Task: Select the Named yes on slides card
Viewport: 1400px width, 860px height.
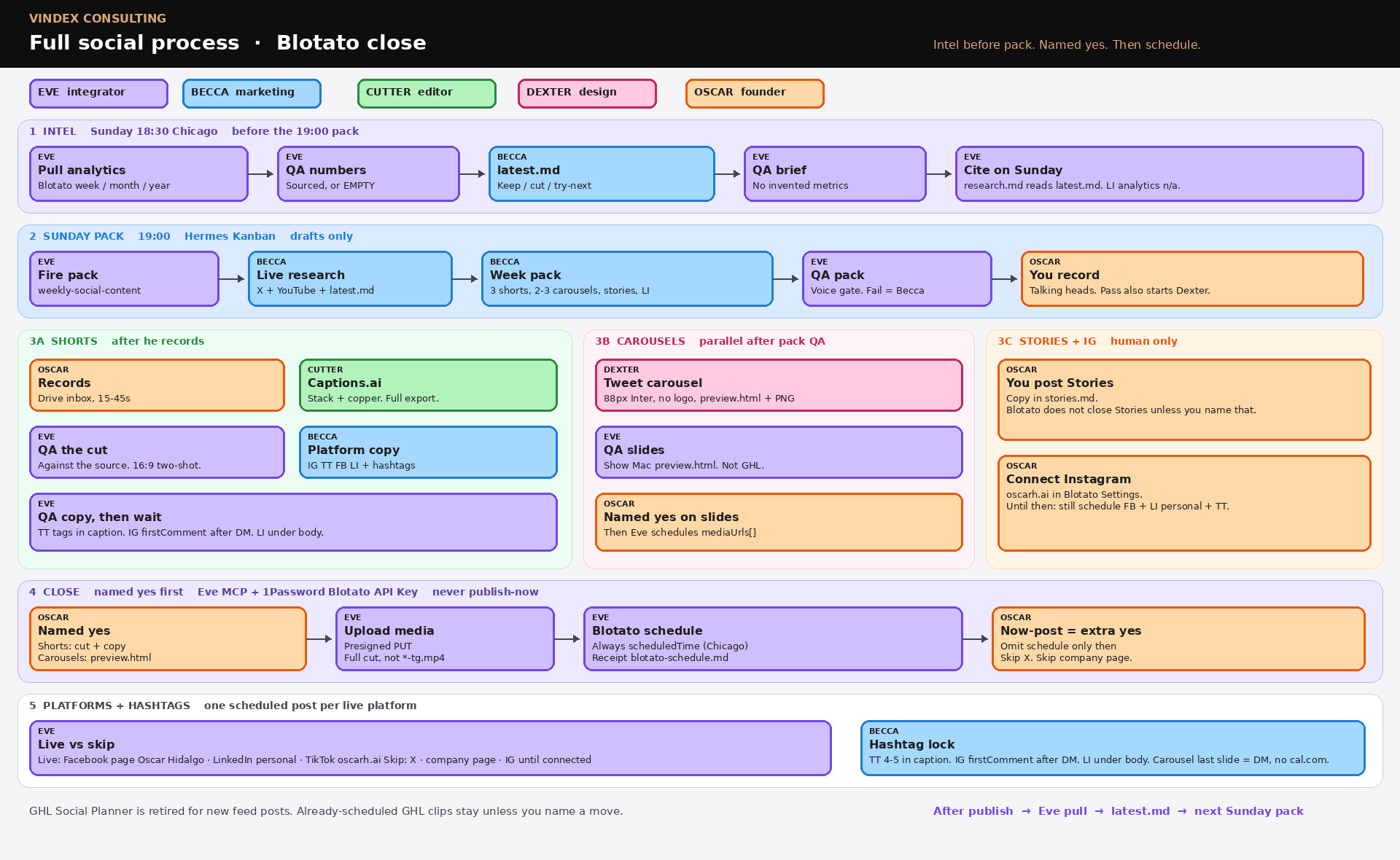Action: tap(779, 522)
